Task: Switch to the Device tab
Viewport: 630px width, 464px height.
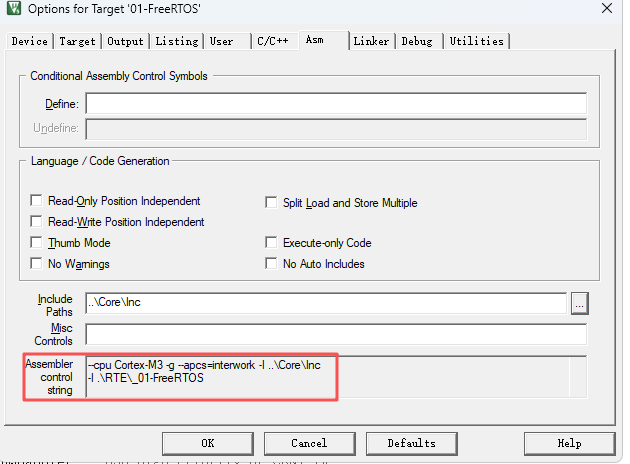Action: [x=30, y=41]
